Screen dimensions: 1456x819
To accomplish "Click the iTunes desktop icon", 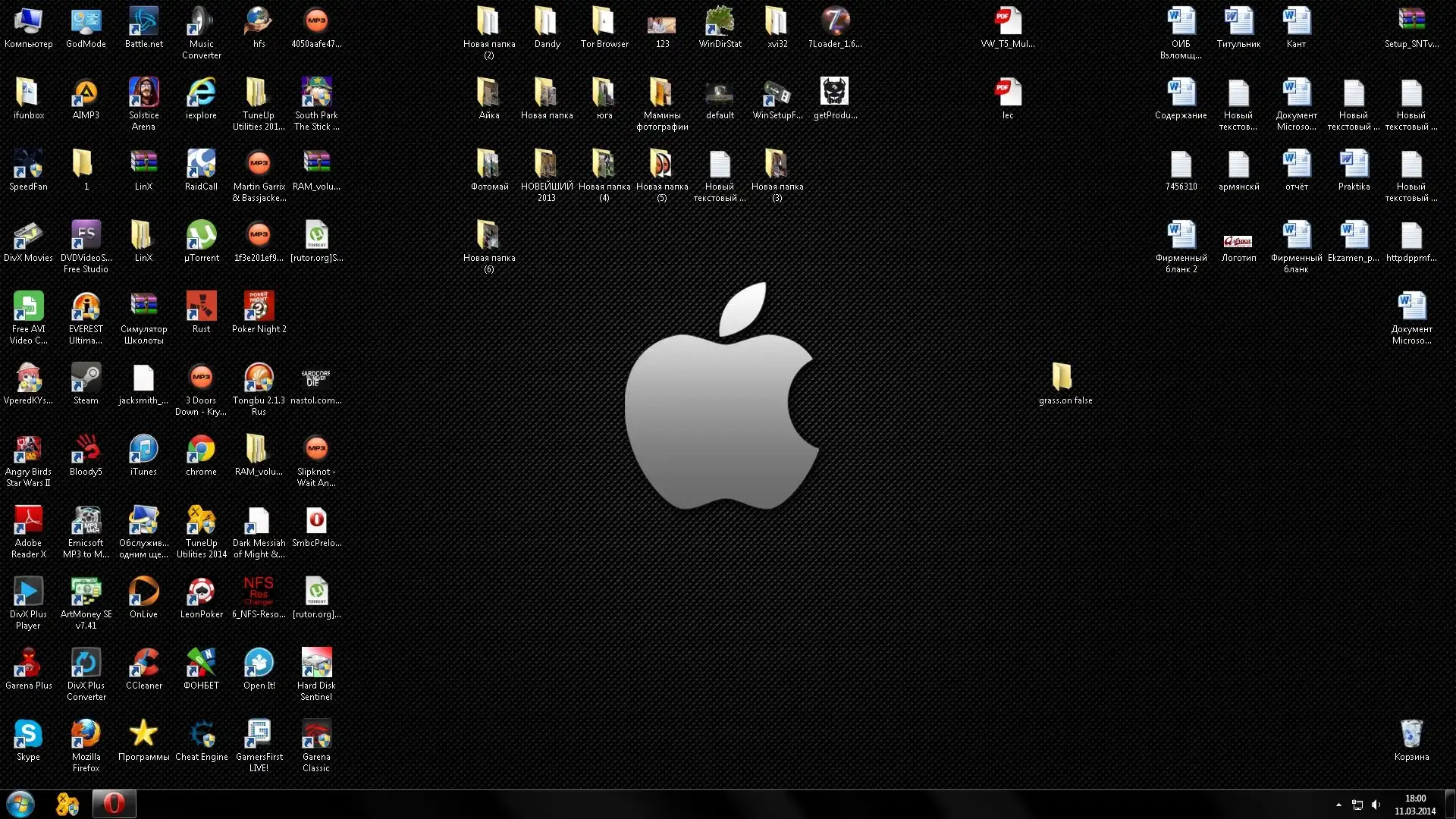I will pyautogui.click(x=143, y=450).
